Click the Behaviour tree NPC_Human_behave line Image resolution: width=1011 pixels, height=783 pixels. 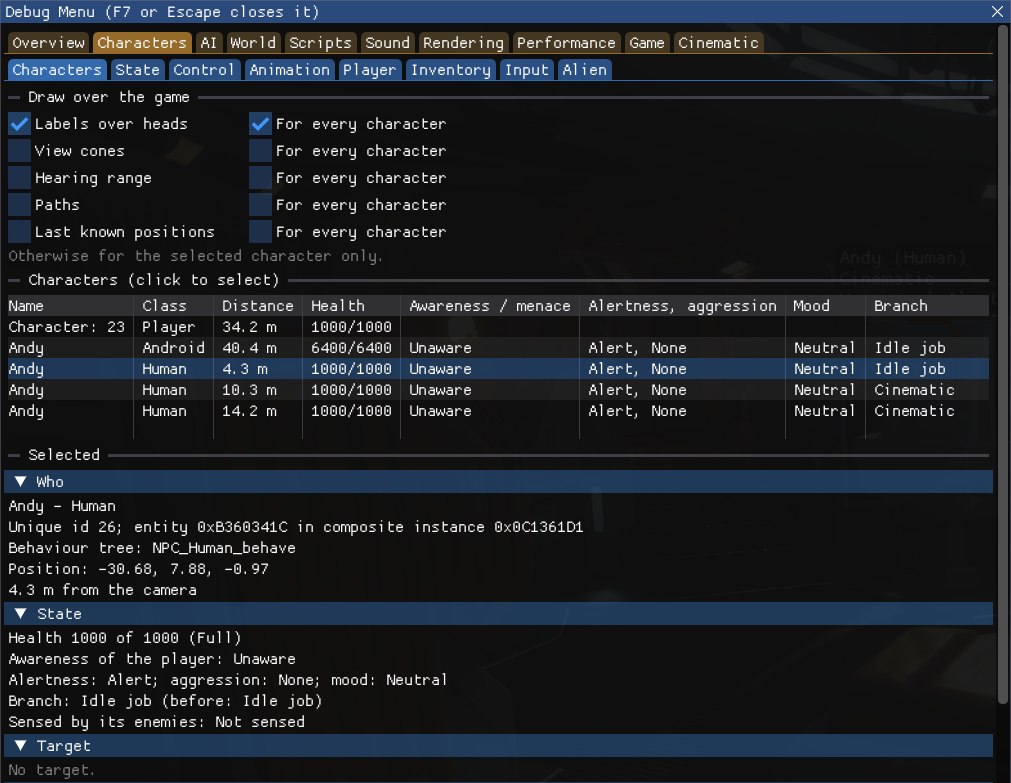(x=152, y=548)
